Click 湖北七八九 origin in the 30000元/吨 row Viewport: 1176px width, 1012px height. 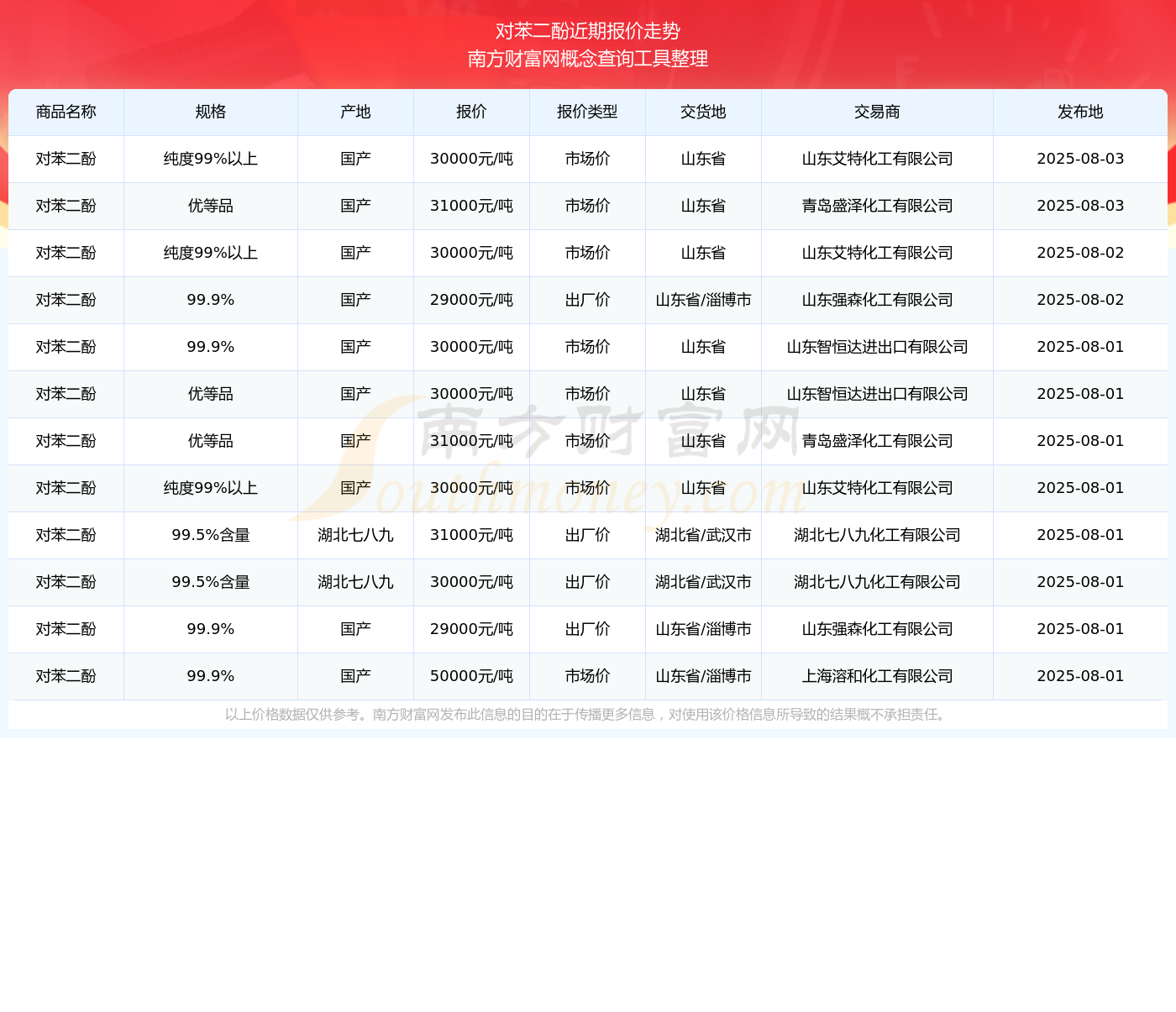pyautogui.click(x=356, y=582)
